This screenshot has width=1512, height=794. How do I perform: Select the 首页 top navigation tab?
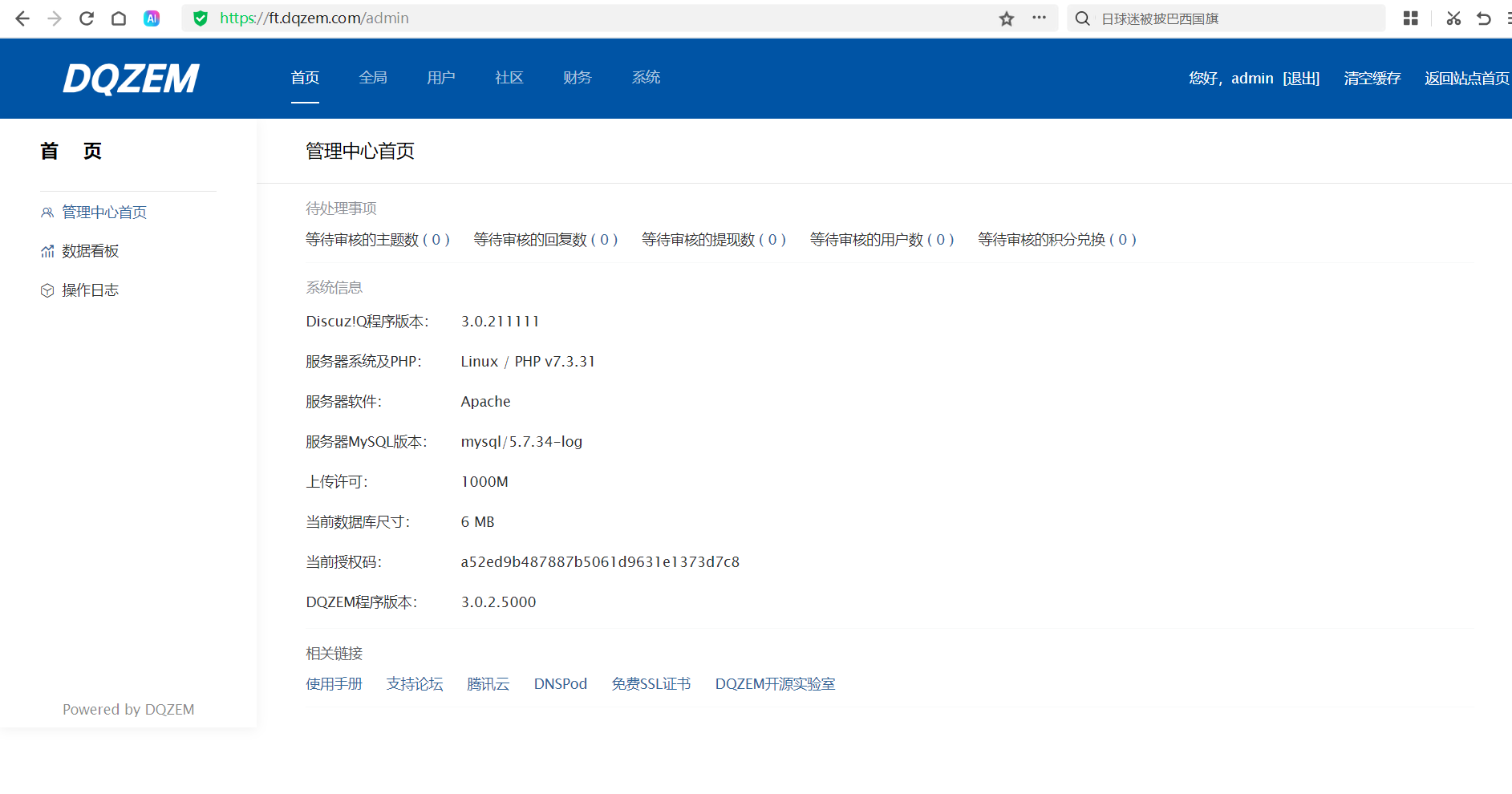click(305, 78)
